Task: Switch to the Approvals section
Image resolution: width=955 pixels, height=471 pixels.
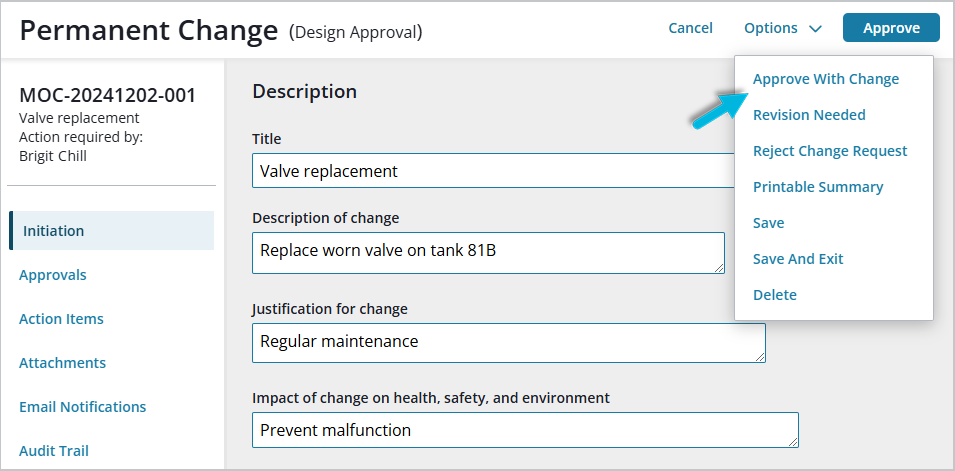Action: pyautogui.click(x=53, y=275)
